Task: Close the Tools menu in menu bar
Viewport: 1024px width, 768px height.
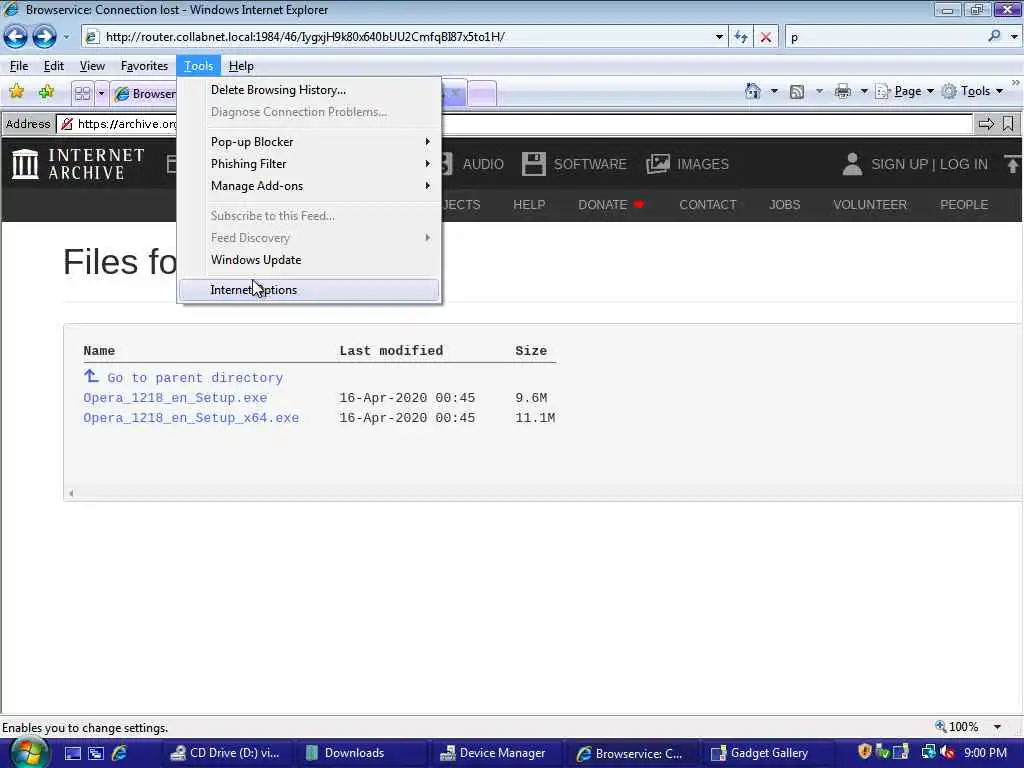Action: (199, 66)
